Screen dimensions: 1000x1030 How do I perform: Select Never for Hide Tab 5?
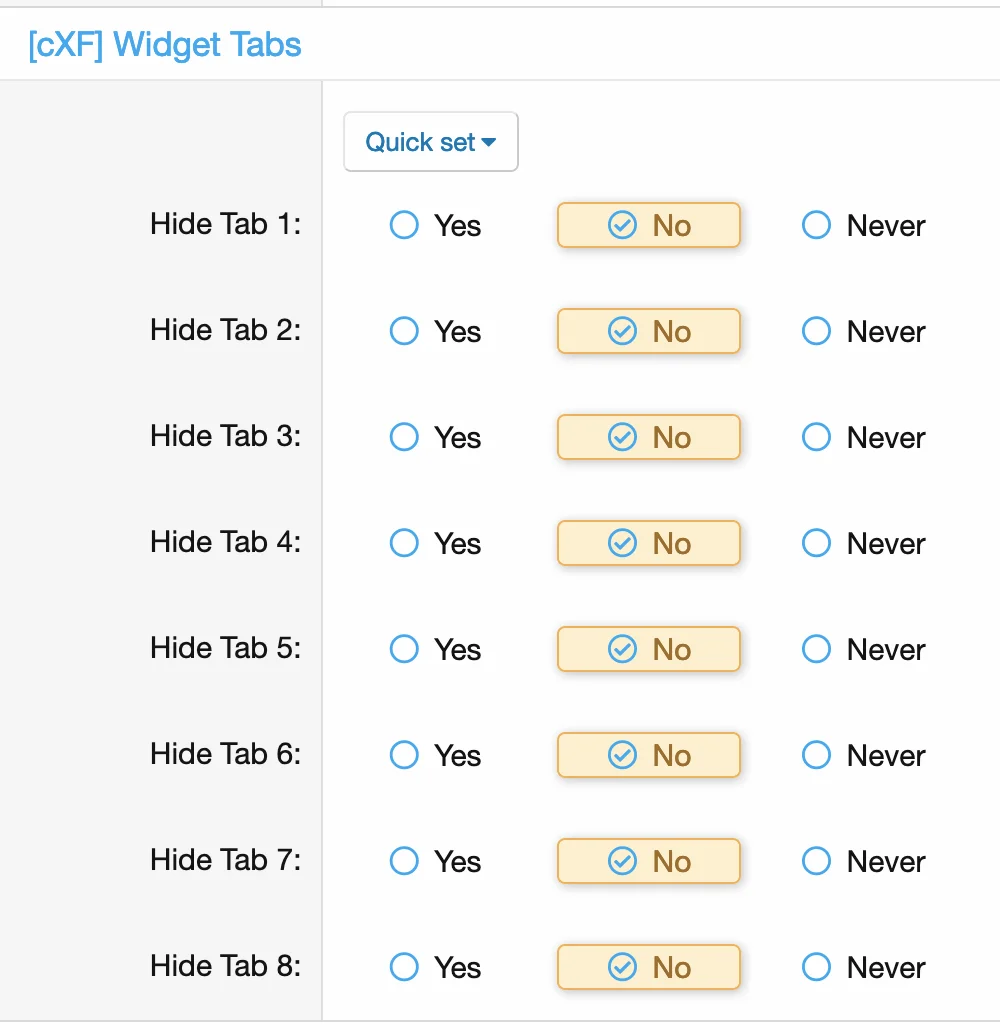pos(816,649)
